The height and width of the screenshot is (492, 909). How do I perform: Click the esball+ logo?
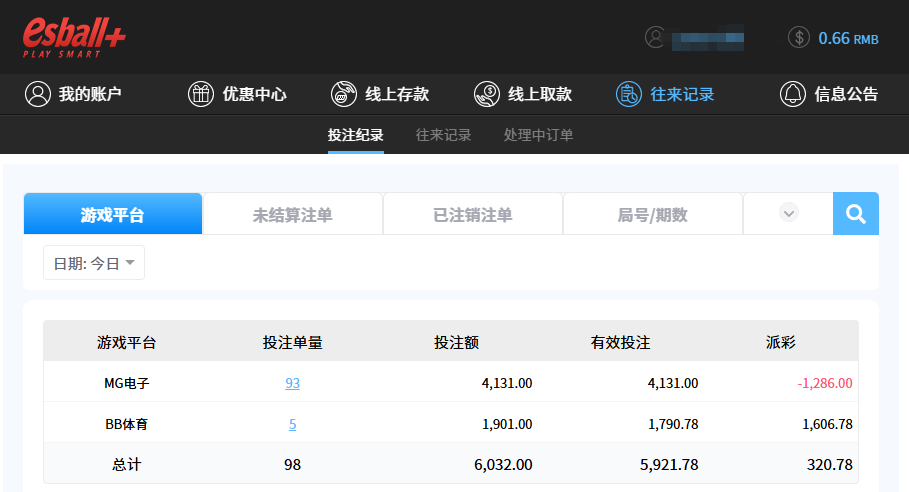74,36
